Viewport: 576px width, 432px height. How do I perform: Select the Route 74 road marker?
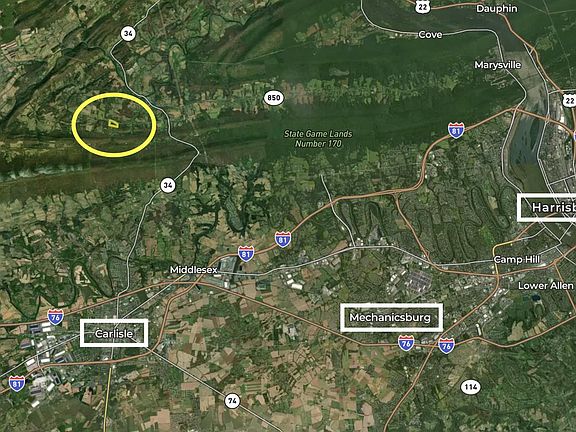click(232, 400)
